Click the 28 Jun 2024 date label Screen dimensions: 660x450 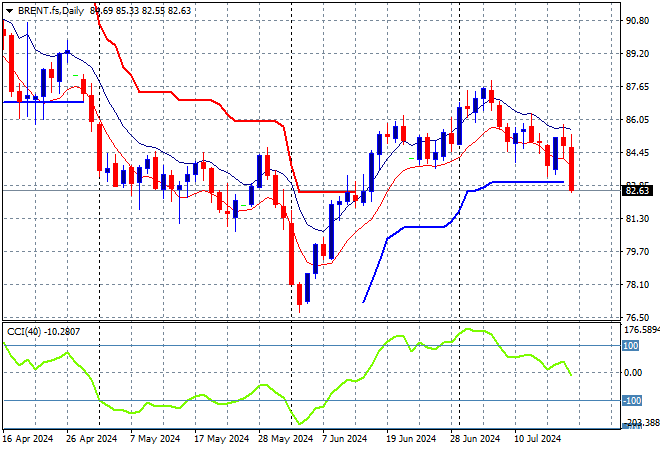pos(476,438)
